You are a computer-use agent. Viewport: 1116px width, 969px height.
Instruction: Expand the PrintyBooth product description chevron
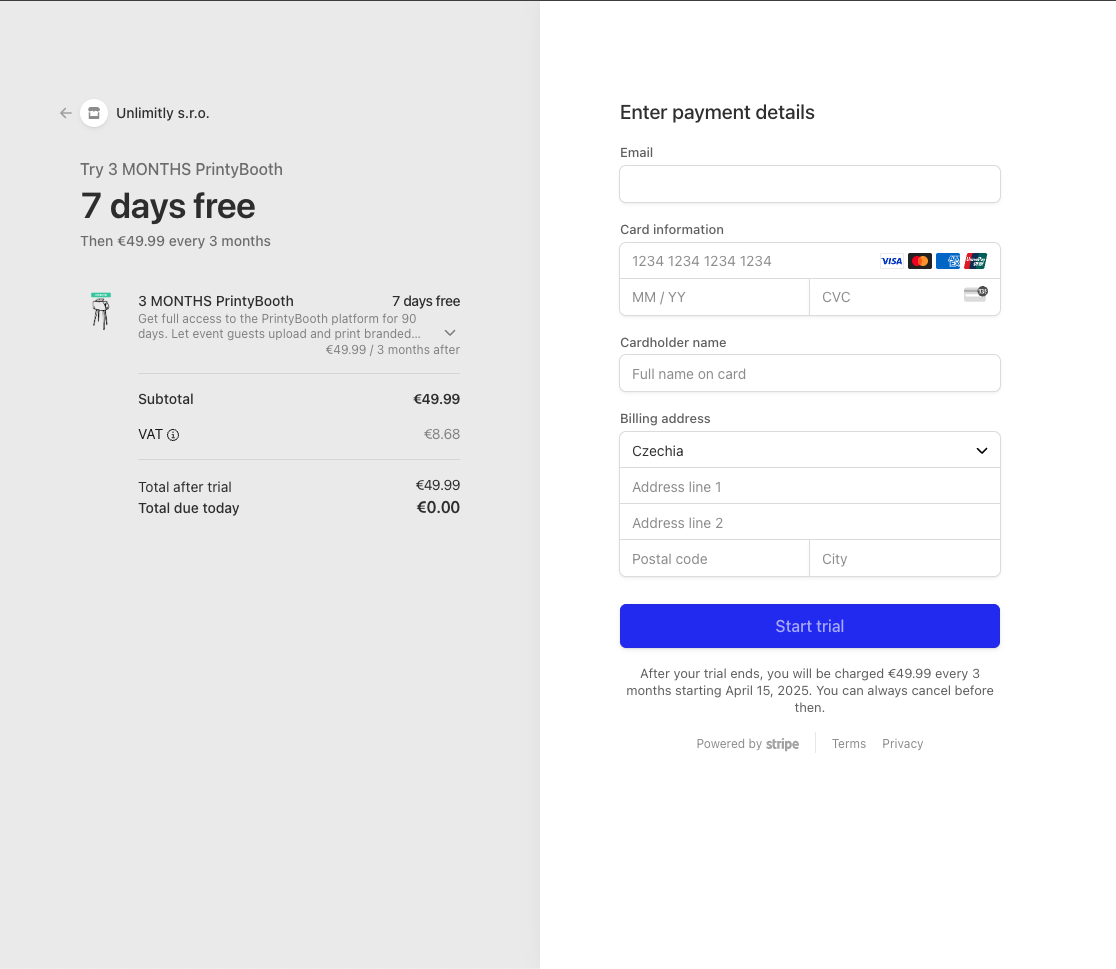(x=450, y=333)
